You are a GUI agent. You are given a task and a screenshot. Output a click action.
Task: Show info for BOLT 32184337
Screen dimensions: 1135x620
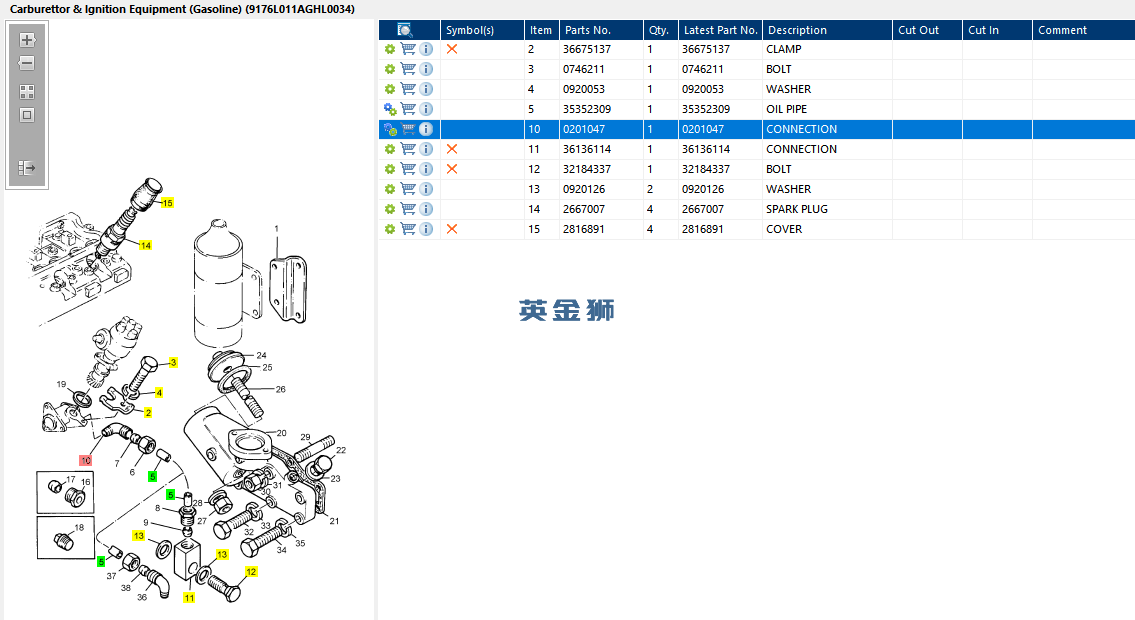point(426,169)
